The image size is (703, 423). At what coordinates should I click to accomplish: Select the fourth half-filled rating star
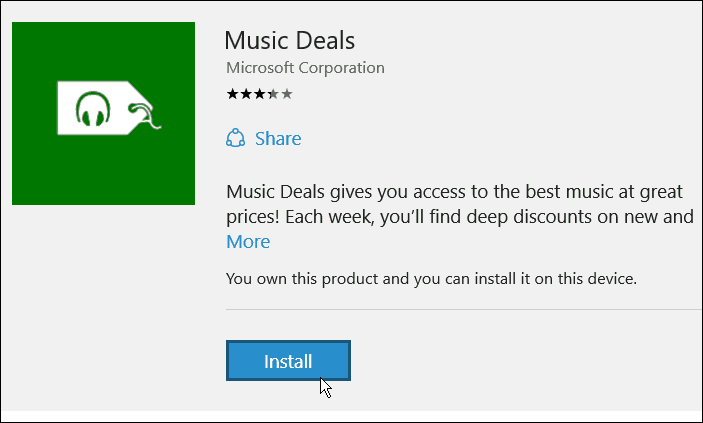point(273,94)
